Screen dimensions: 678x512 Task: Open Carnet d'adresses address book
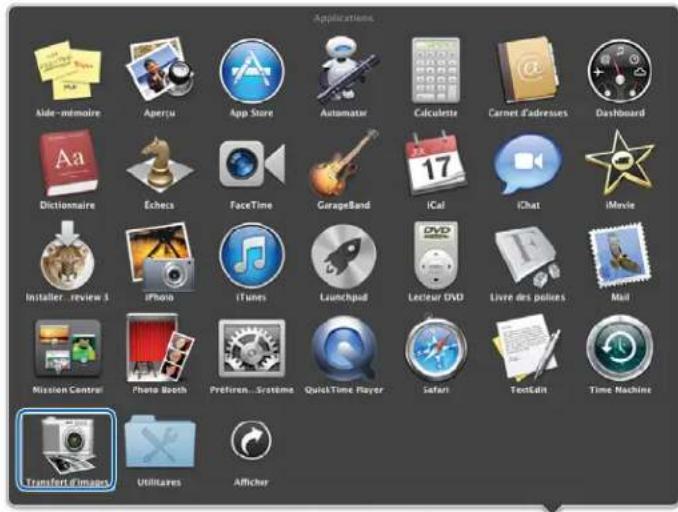pyautogui.click(x=528, y=70)
